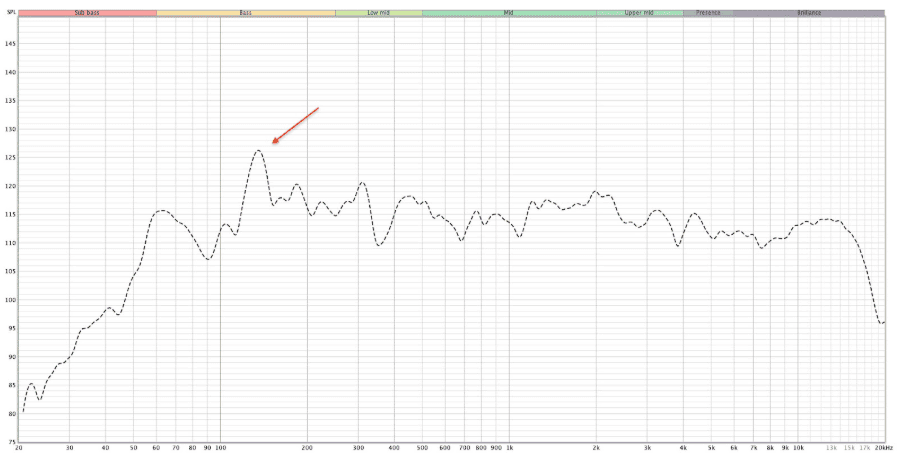The image size is (900, 463).
Task: Click the SPL axis title
Action: [10, 13]
